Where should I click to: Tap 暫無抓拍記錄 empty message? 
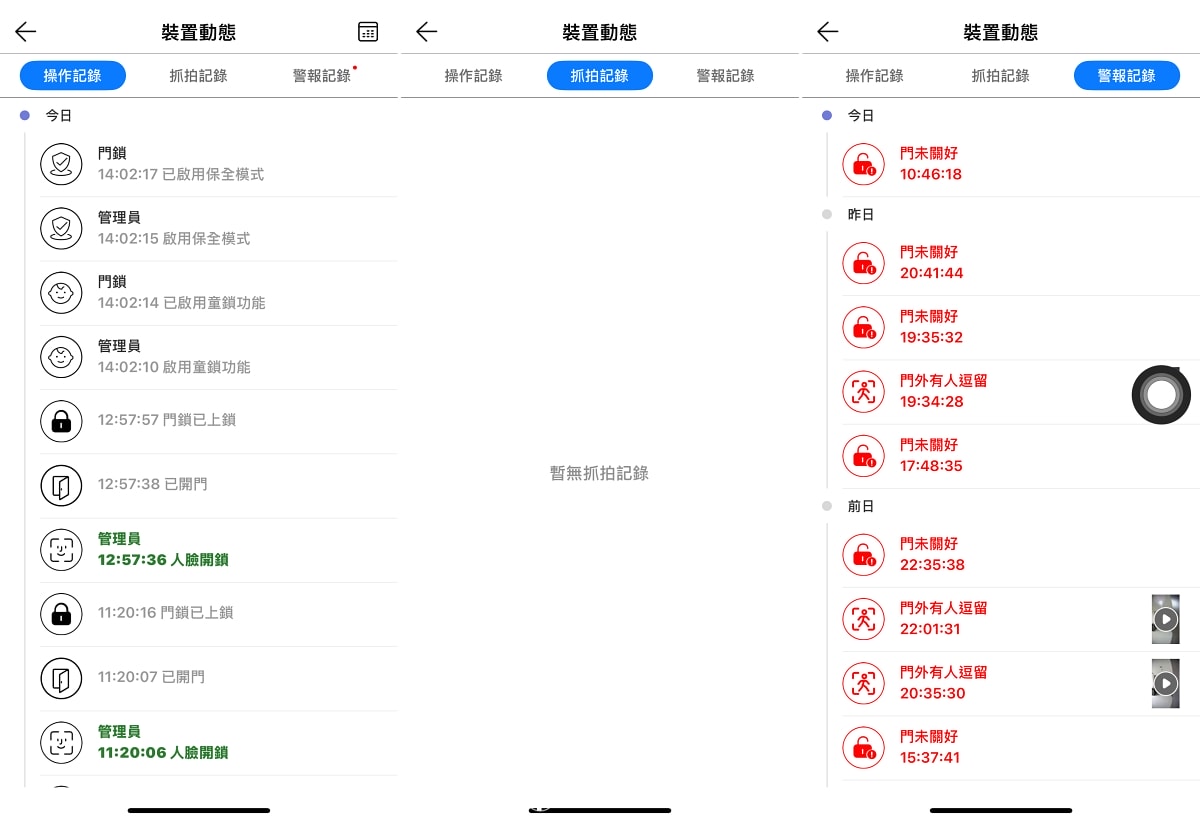coord(599,474)
